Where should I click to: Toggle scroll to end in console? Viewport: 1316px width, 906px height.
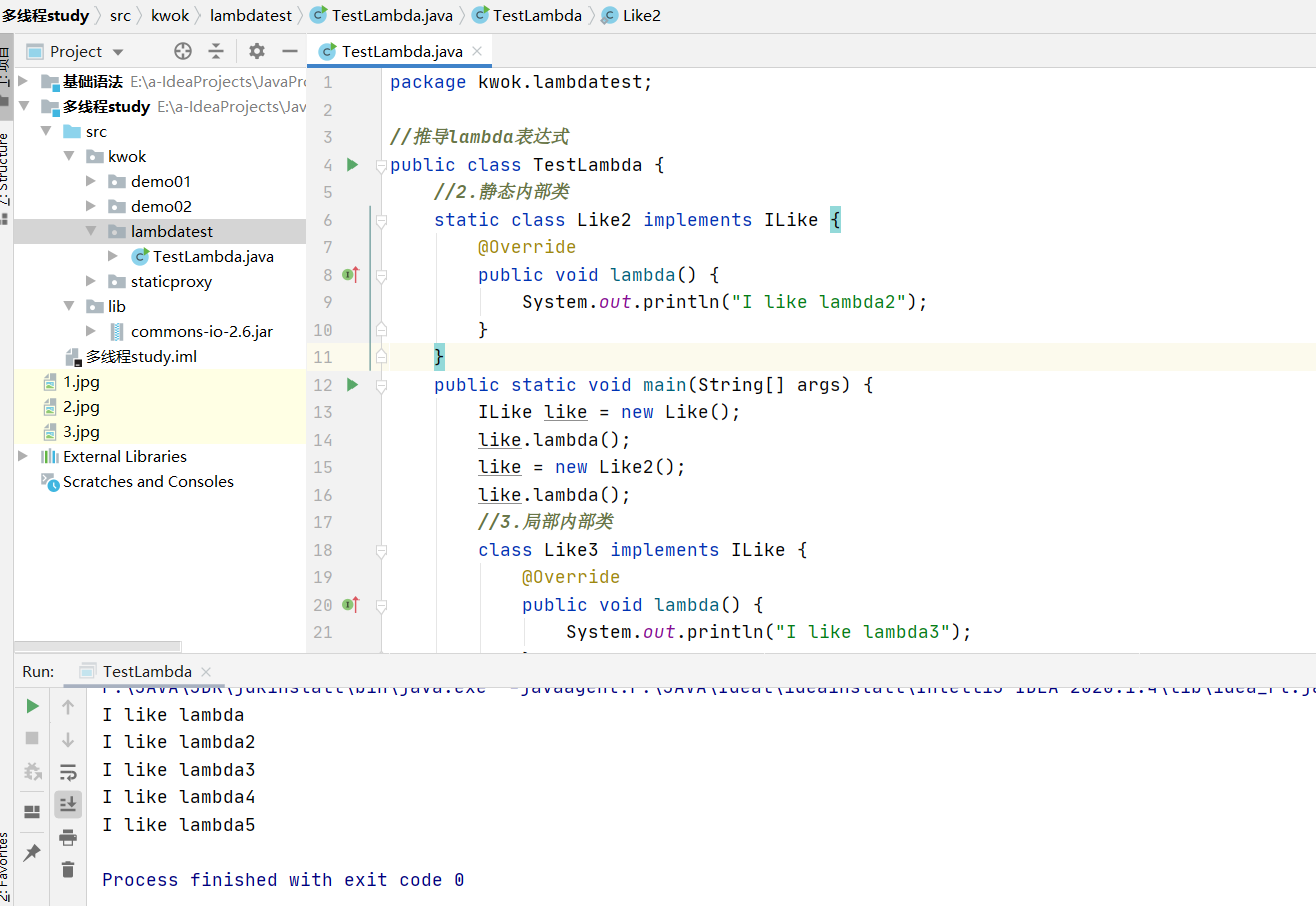[68, 804]
